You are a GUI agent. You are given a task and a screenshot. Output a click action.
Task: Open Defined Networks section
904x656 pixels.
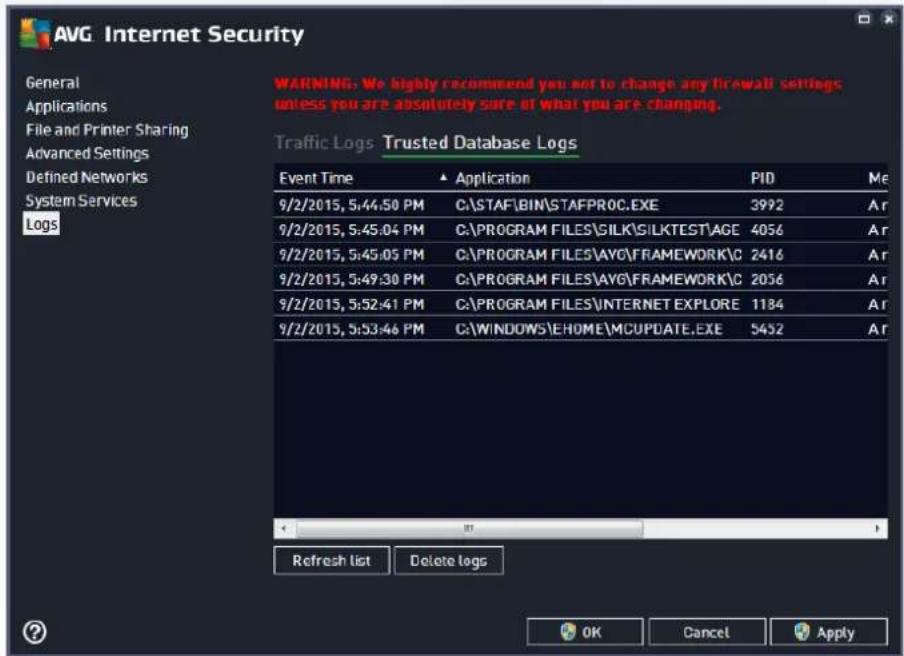coord(86,177)
